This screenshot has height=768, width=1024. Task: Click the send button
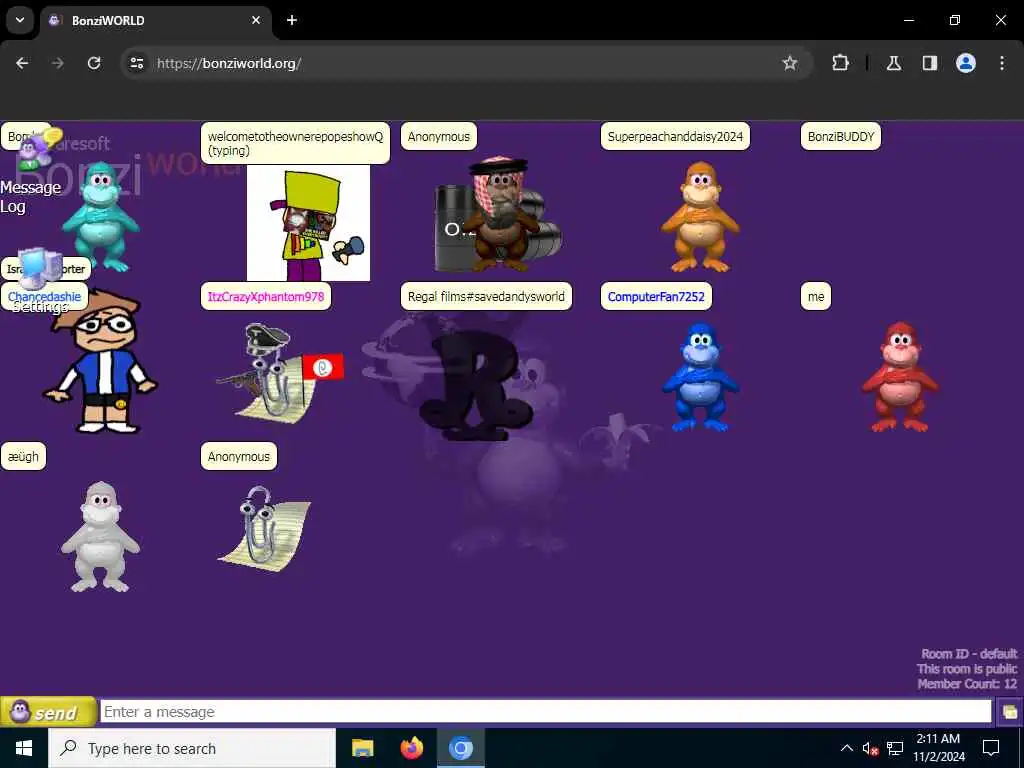click(x=48, y=712)
